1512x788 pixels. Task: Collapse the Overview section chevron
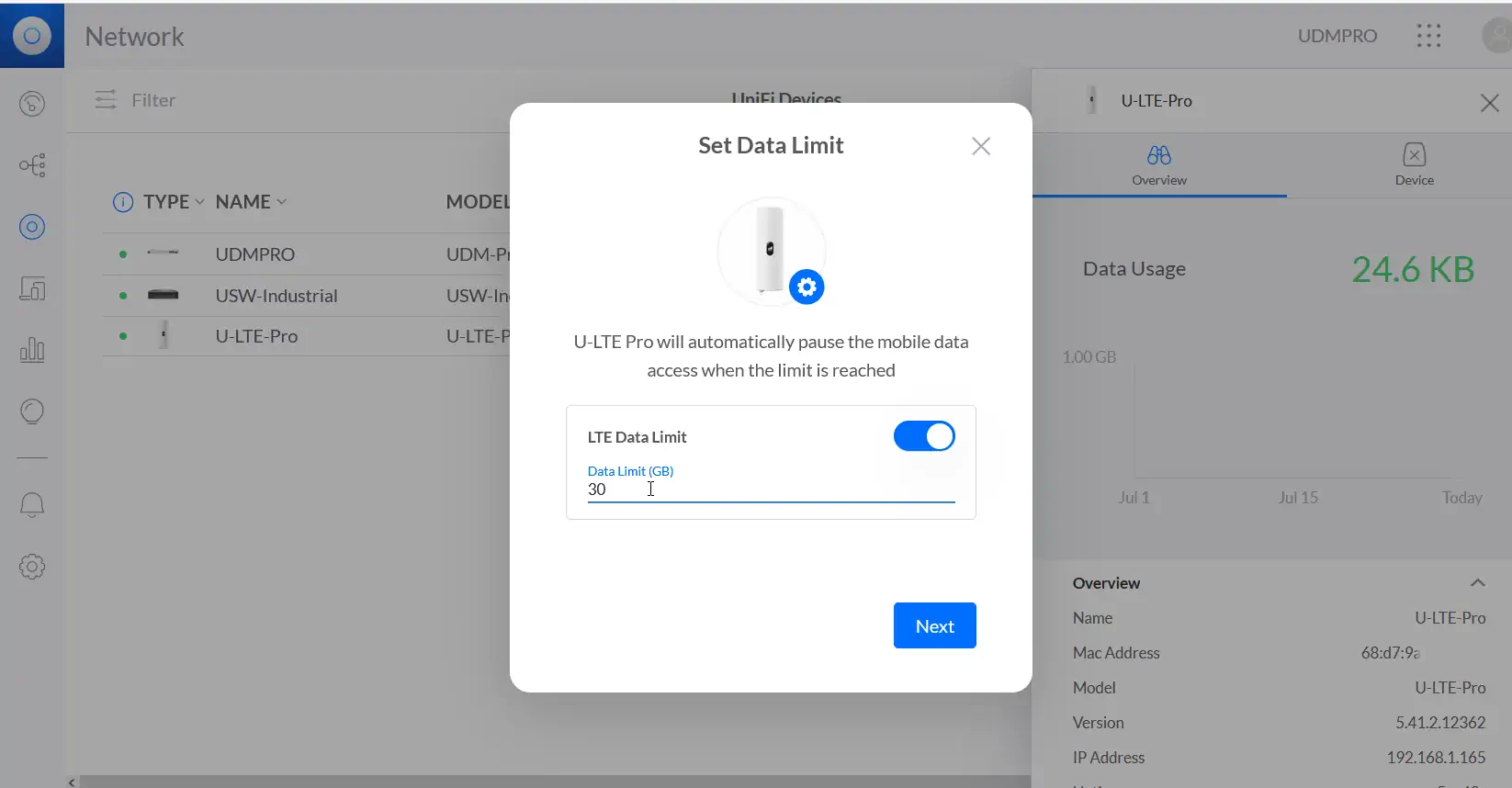(1477, 583)
